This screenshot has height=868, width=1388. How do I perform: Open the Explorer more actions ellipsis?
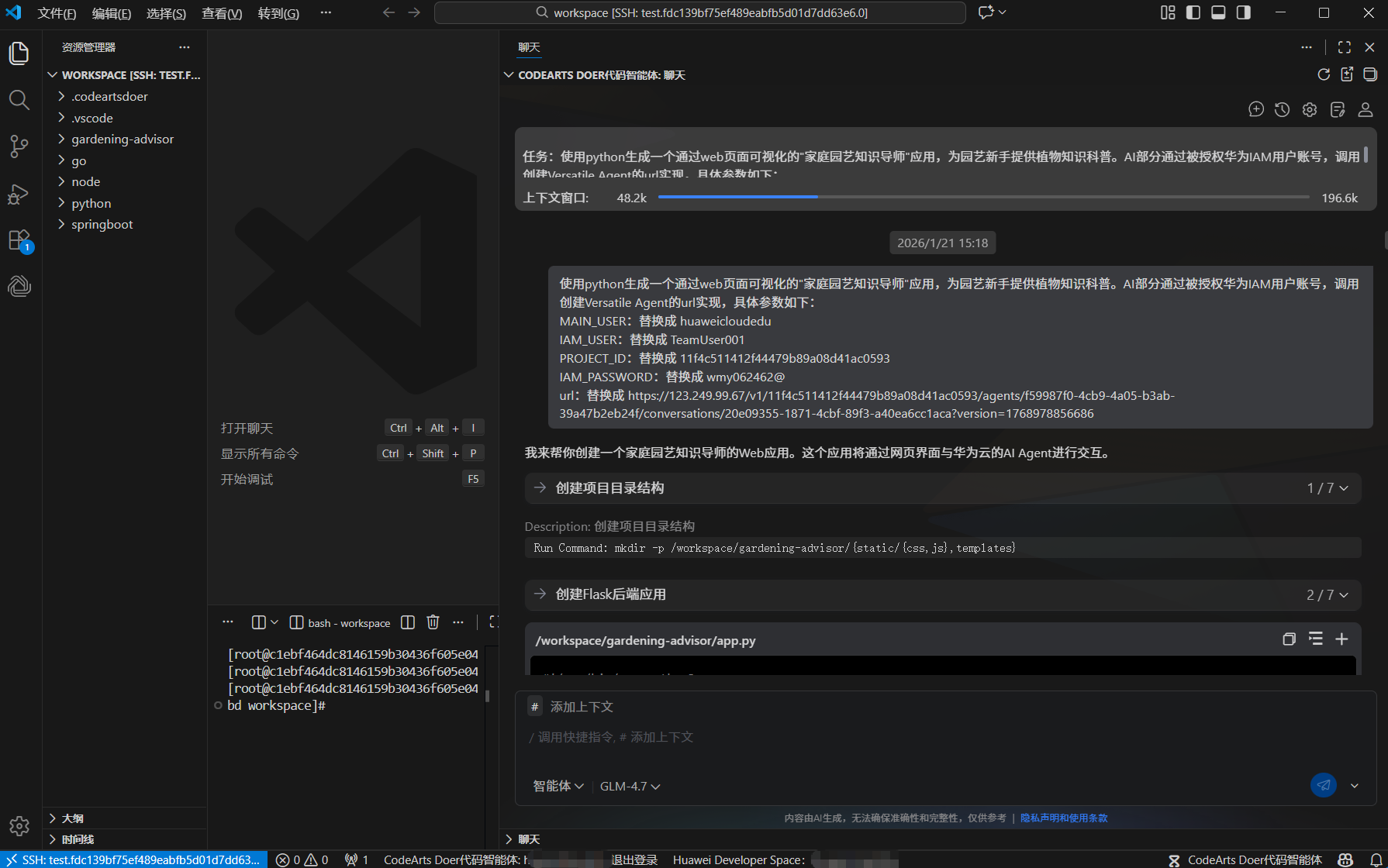(184, 47)
